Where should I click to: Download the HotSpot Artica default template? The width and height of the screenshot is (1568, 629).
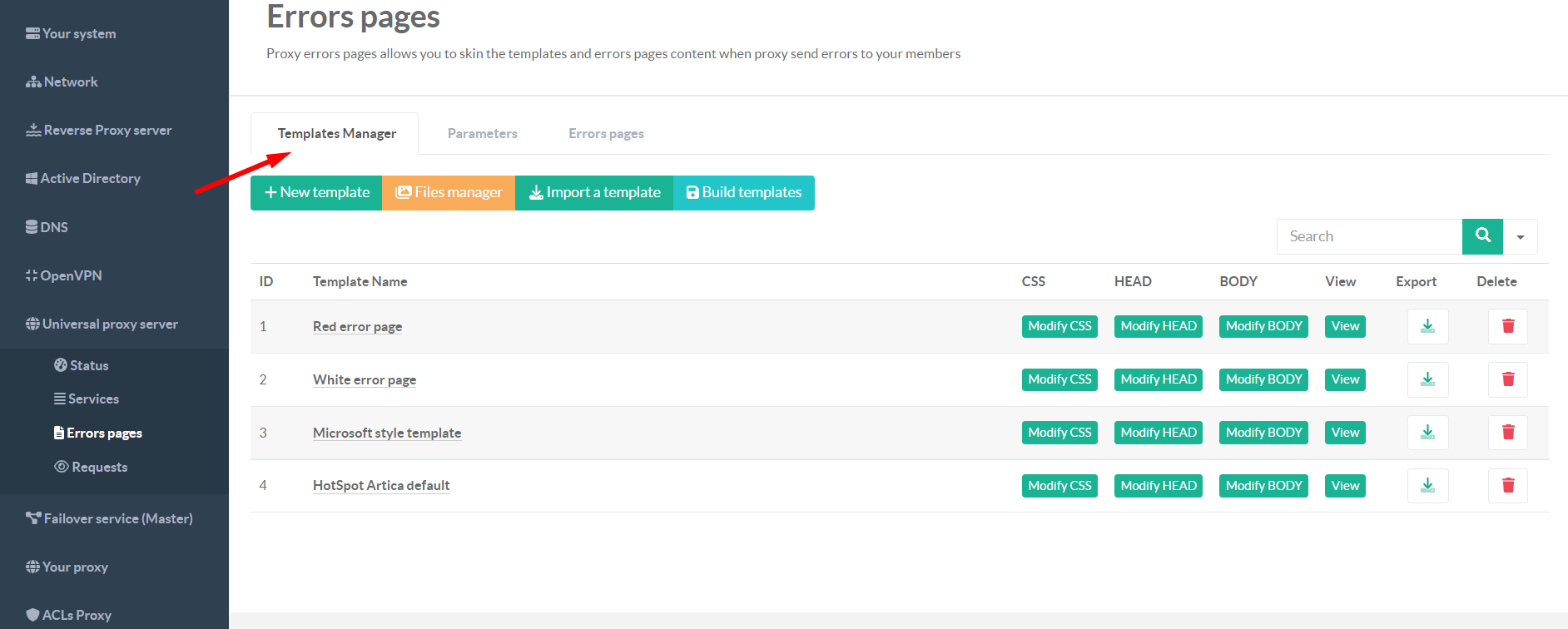(1427, 486)
